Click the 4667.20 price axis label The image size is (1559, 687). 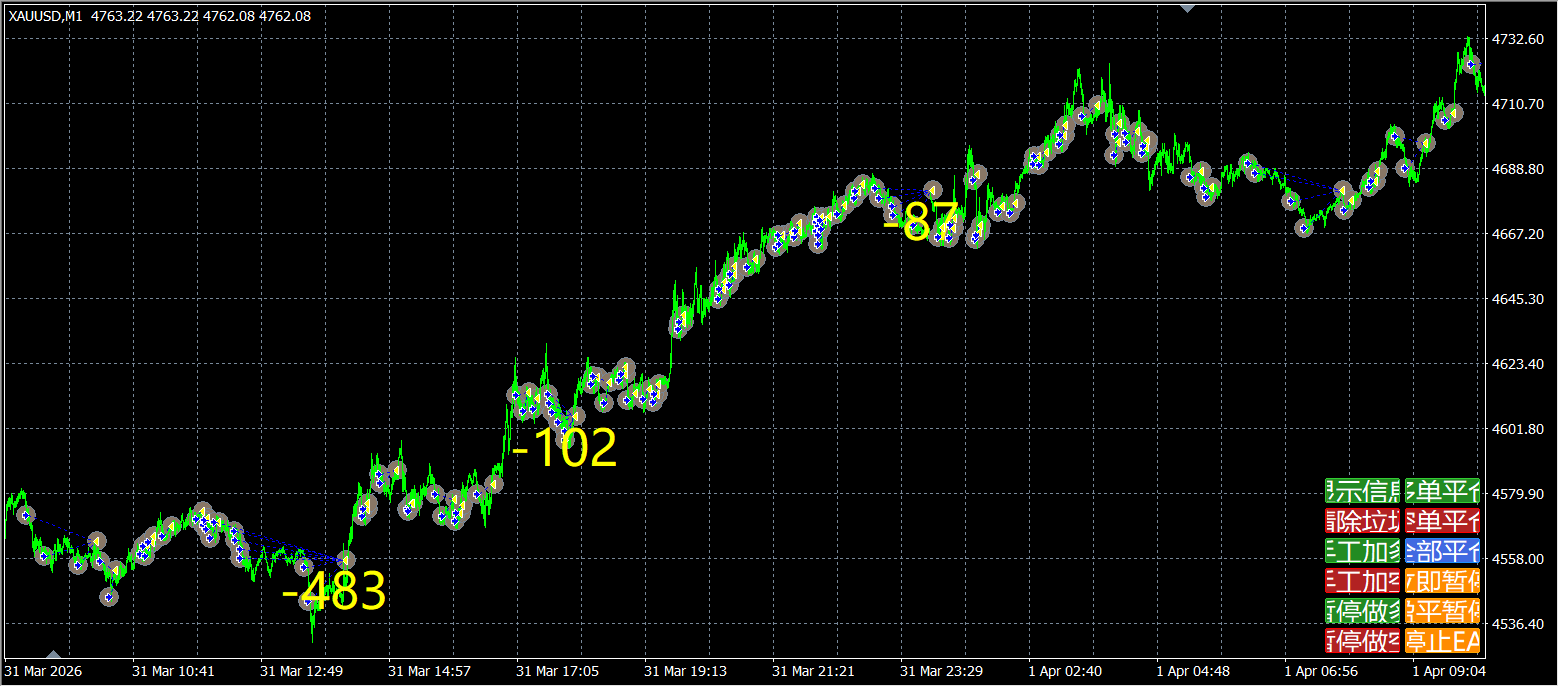click(1518, 234)
